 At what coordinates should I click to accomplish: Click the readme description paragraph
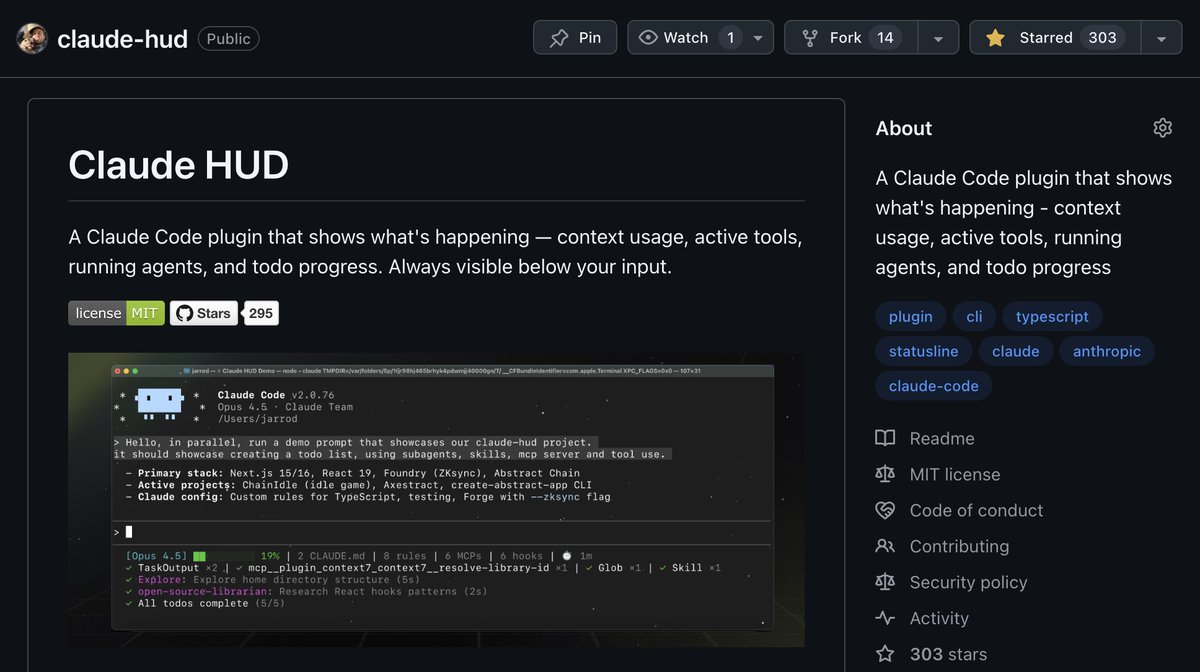435,253
